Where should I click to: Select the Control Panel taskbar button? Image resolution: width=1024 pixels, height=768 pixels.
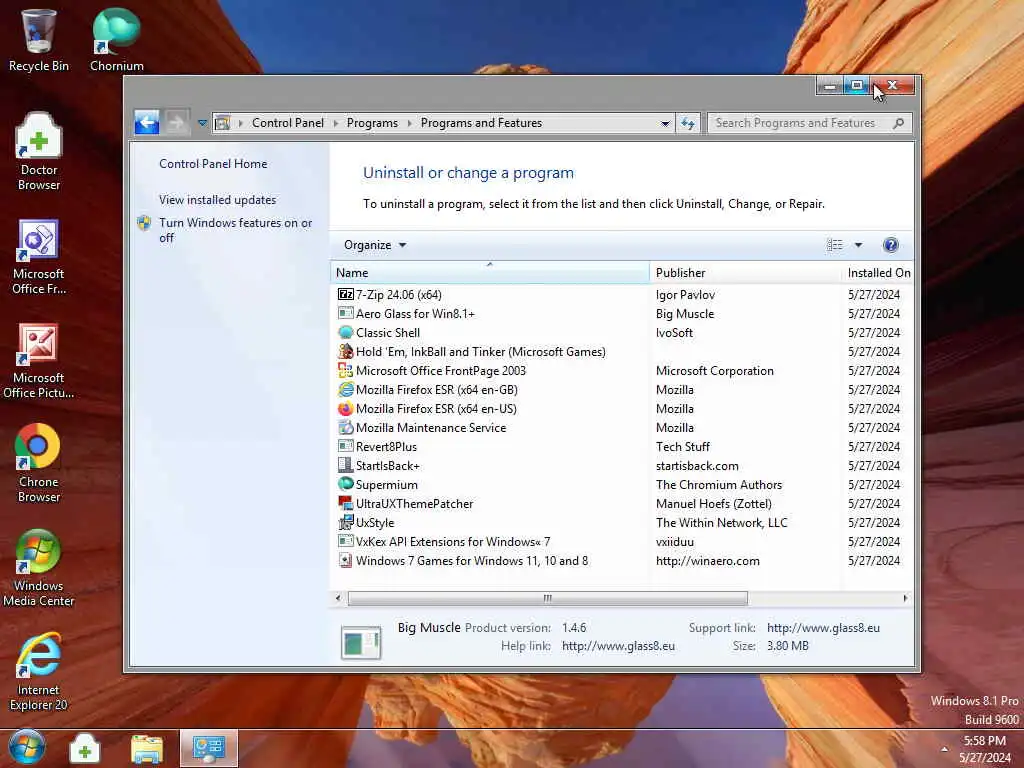pyautogui.click(x=208, y=748)
